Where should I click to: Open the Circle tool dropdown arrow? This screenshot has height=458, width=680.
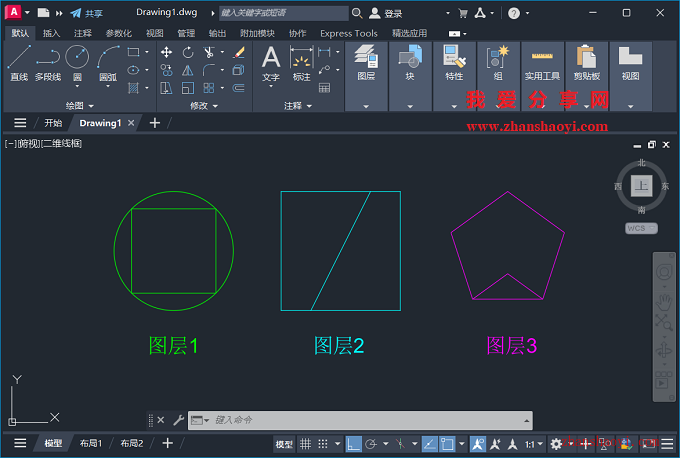77,86
